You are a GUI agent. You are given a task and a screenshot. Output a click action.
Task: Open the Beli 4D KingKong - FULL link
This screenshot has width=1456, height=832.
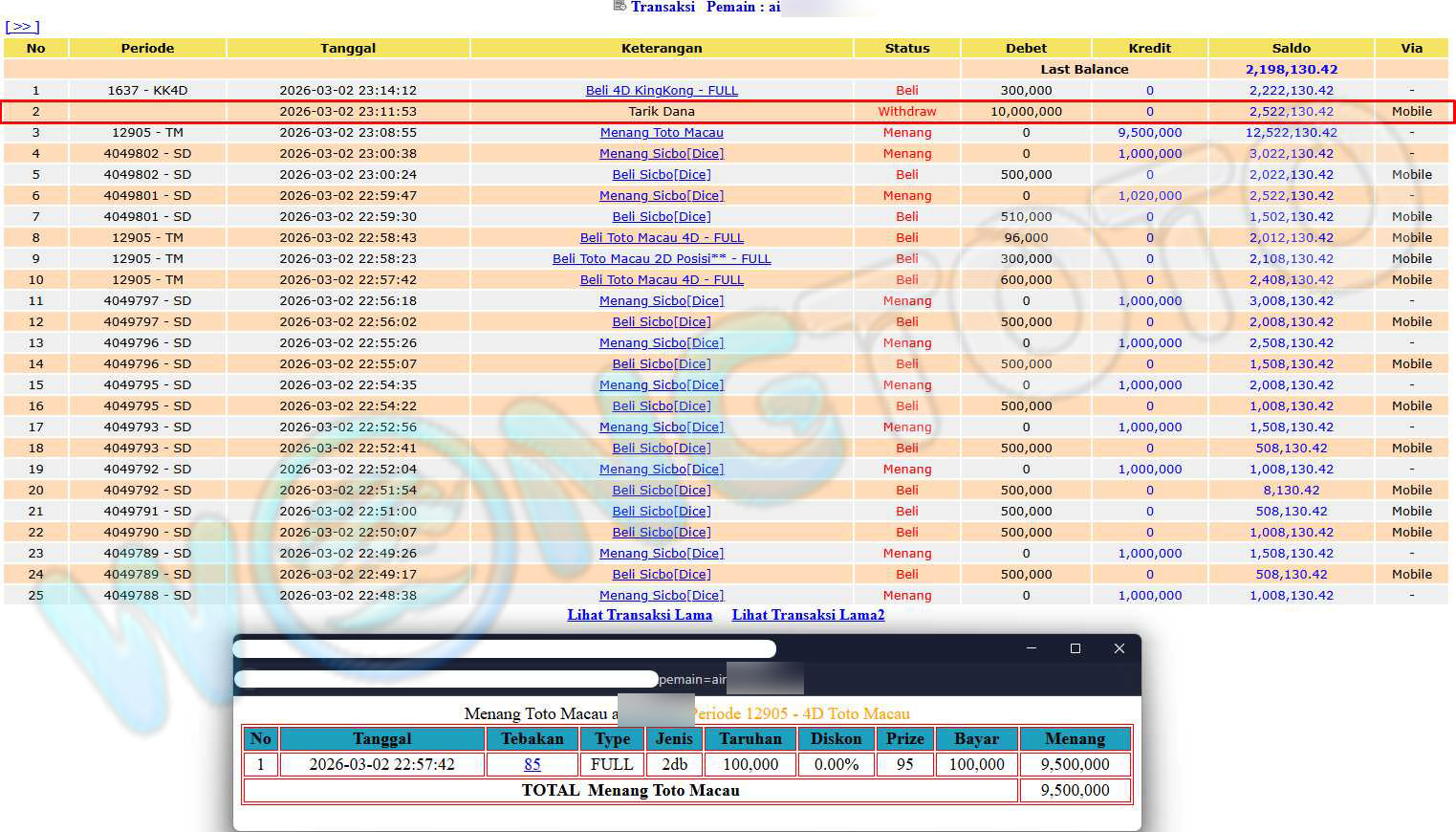[662, 91]
